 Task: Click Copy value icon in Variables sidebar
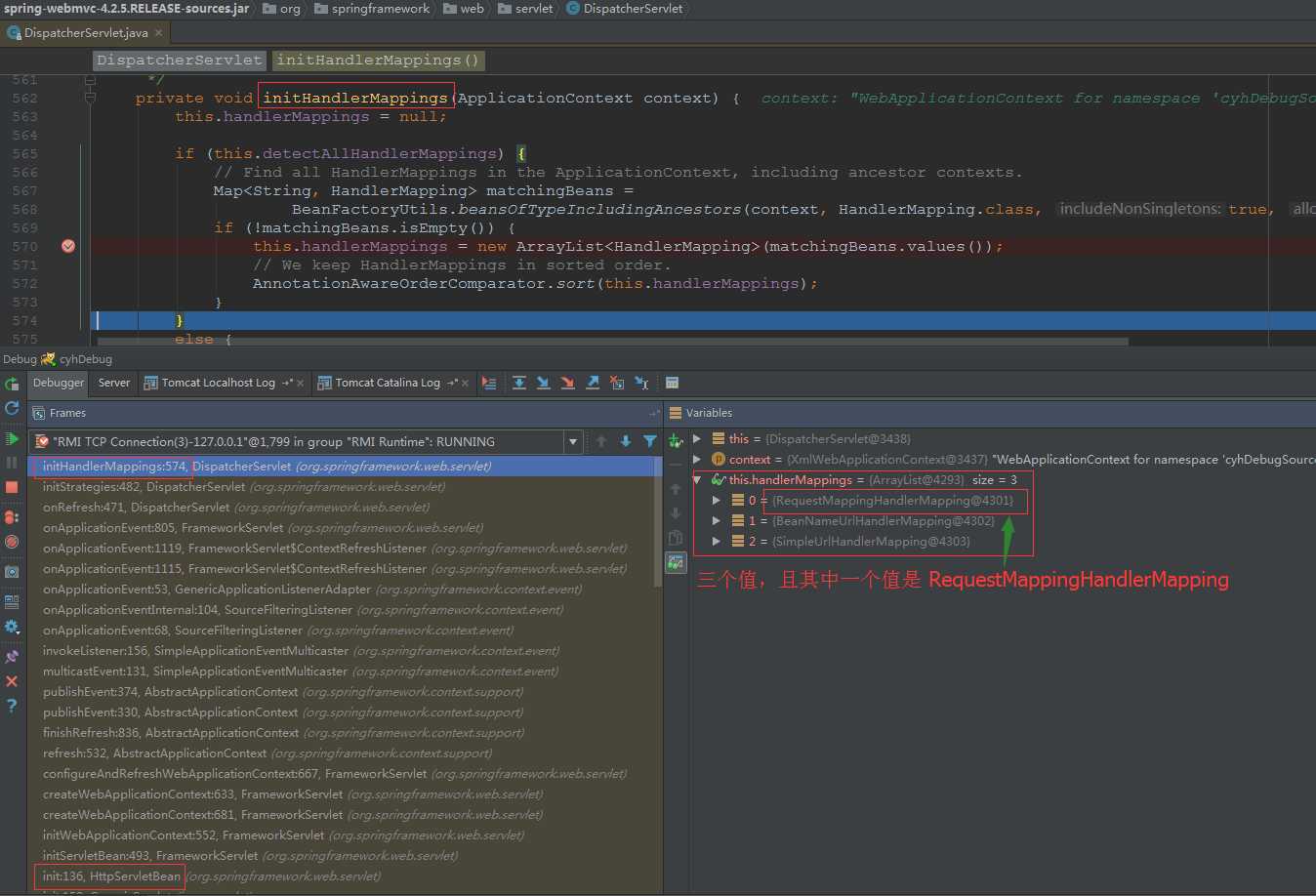(x=676, y=537)
